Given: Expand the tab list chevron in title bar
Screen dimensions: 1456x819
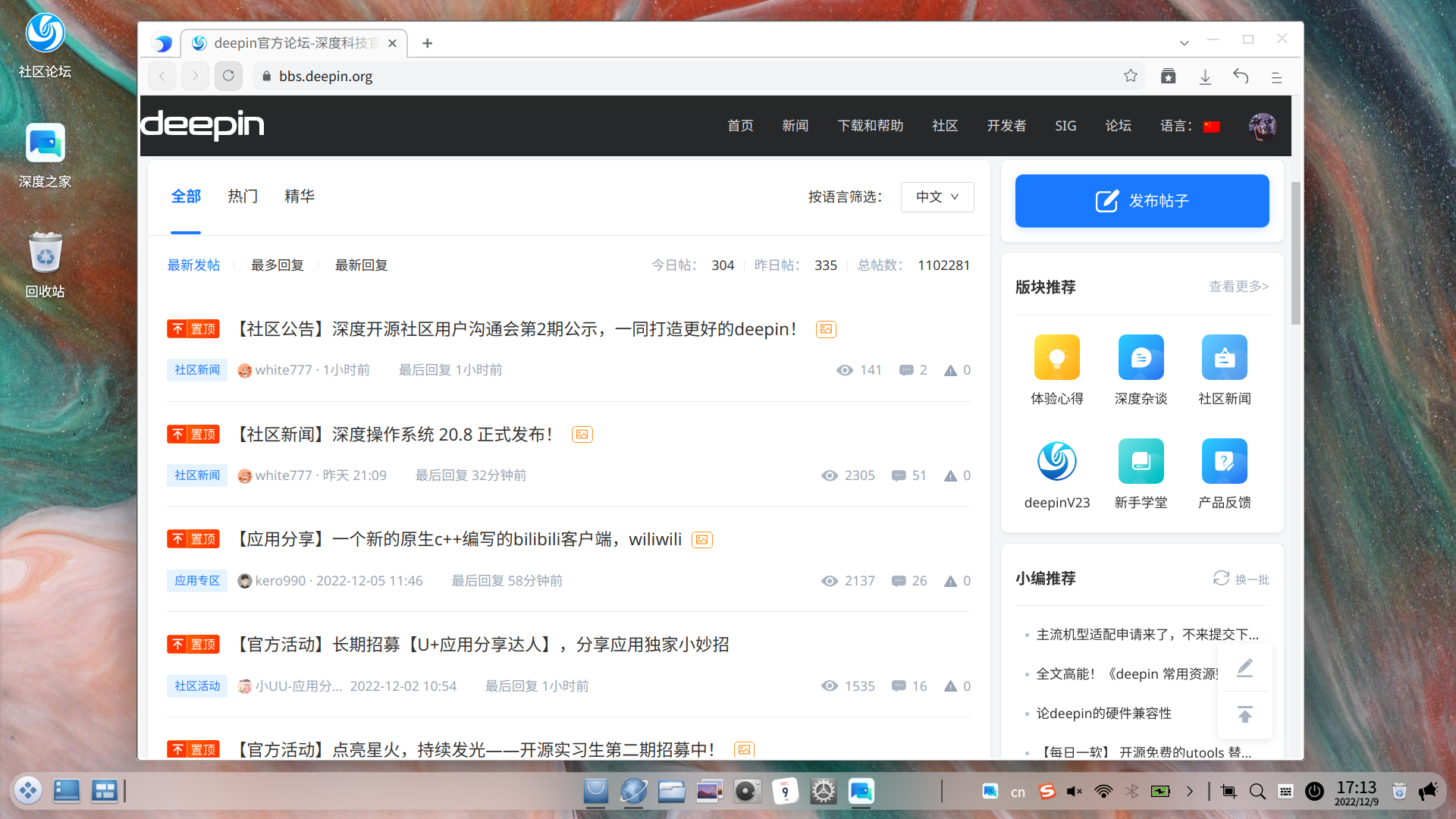Looking at the screenshot, I should (x=1184, y=42).
